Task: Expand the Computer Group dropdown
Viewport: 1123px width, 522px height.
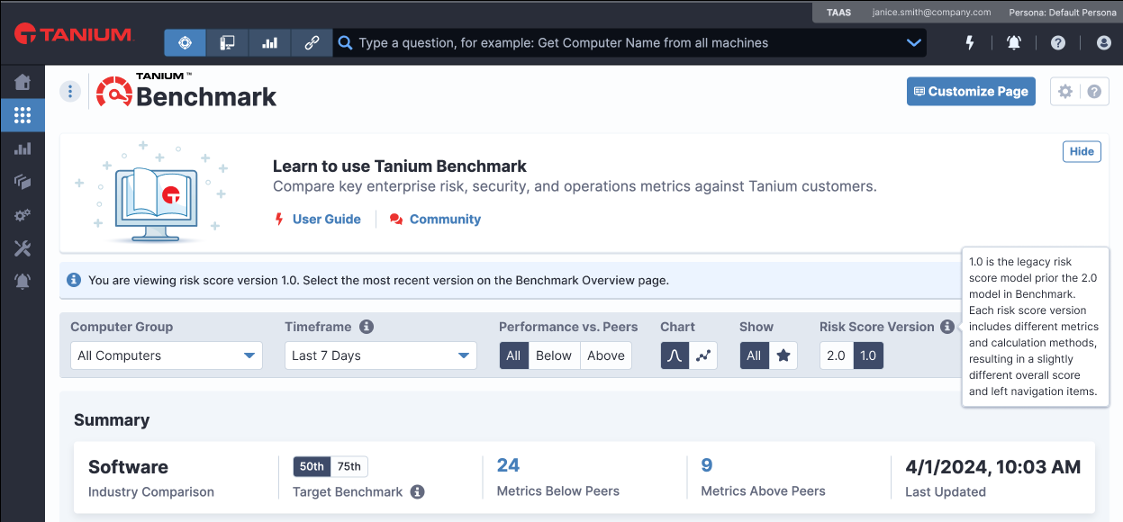Action: [166, 356]
